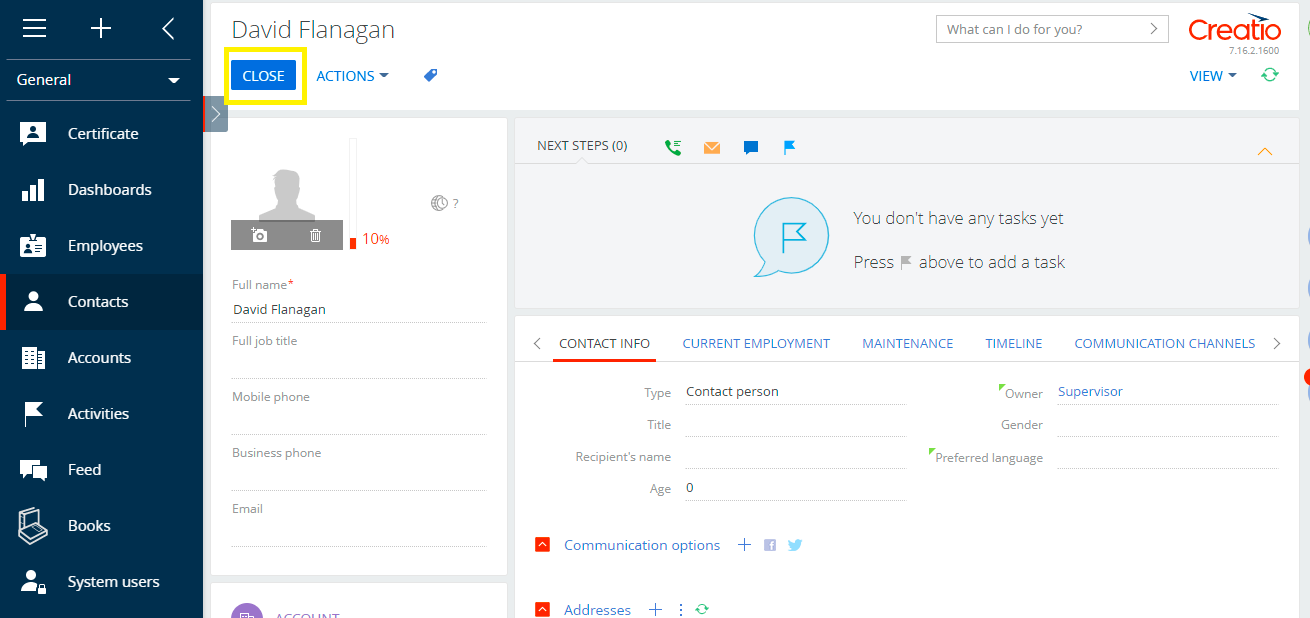Add a task with the blue flag icon
1310x618 pixels.
[789, 148]
